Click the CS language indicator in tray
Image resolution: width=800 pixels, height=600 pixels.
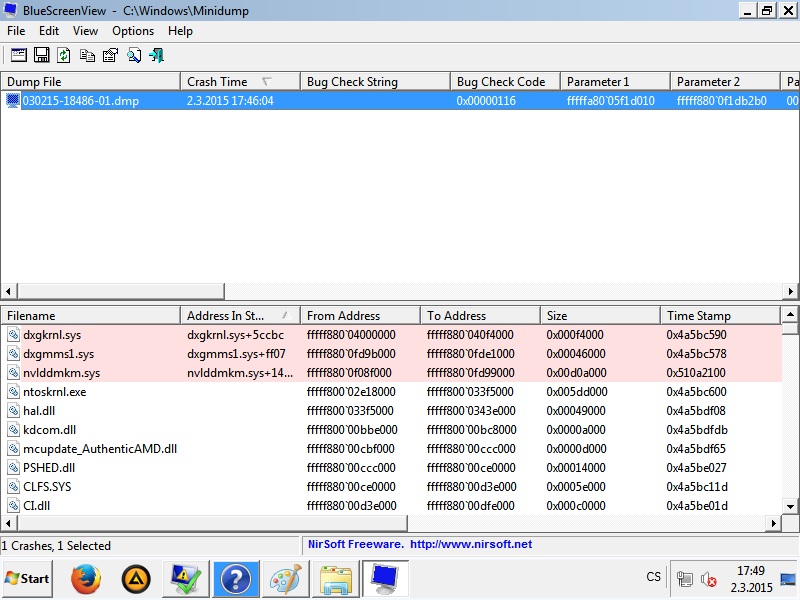(653, 577)
